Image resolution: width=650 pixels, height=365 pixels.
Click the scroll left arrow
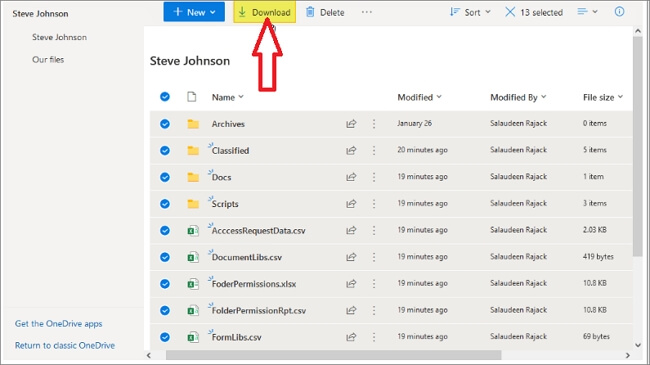click(149, 355)
